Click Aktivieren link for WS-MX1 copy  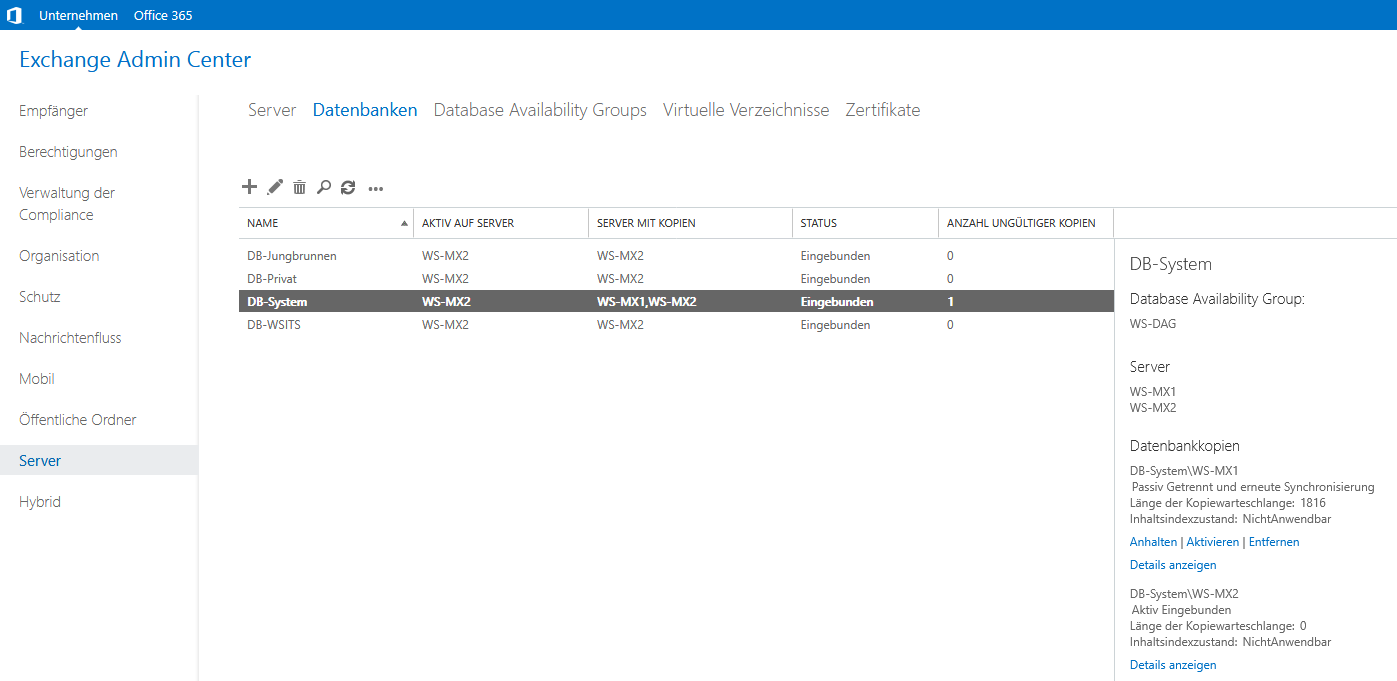[1213, 542]
